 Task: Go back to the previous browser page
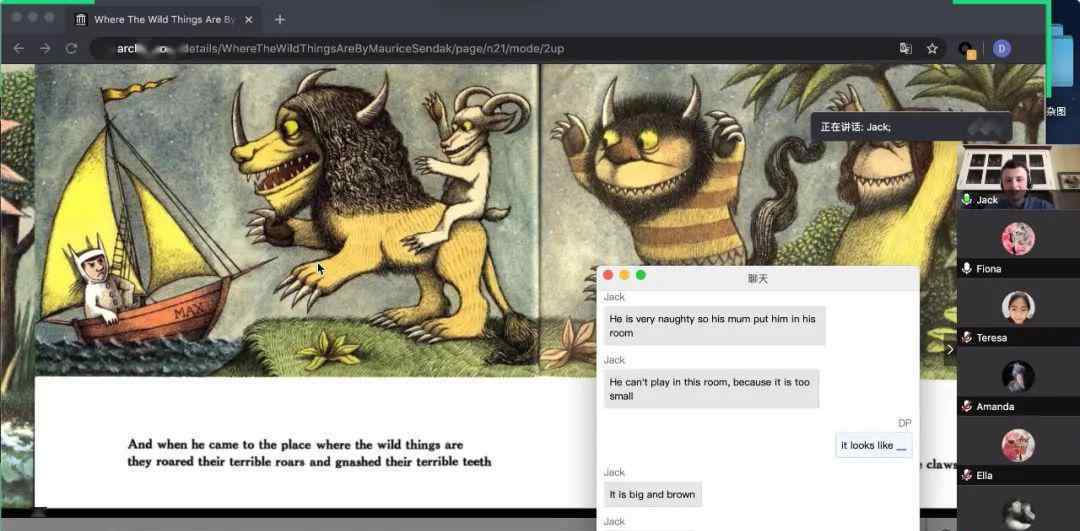(19, 48)
